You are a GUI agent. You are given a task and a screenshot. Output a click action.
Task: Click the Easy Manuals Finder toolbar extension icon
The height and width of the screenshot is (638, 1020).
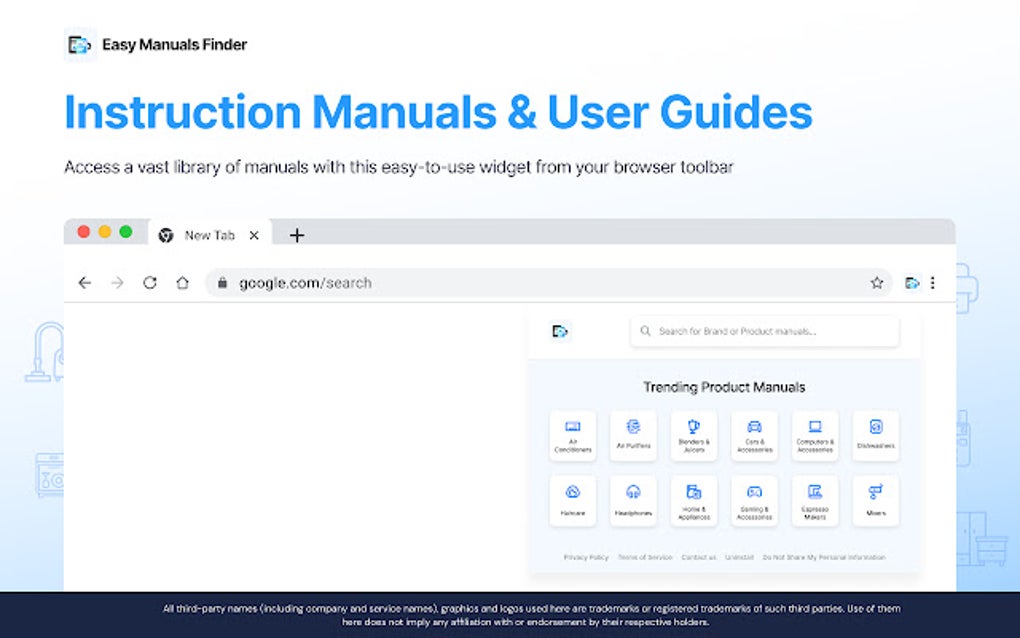click(911, 282)
